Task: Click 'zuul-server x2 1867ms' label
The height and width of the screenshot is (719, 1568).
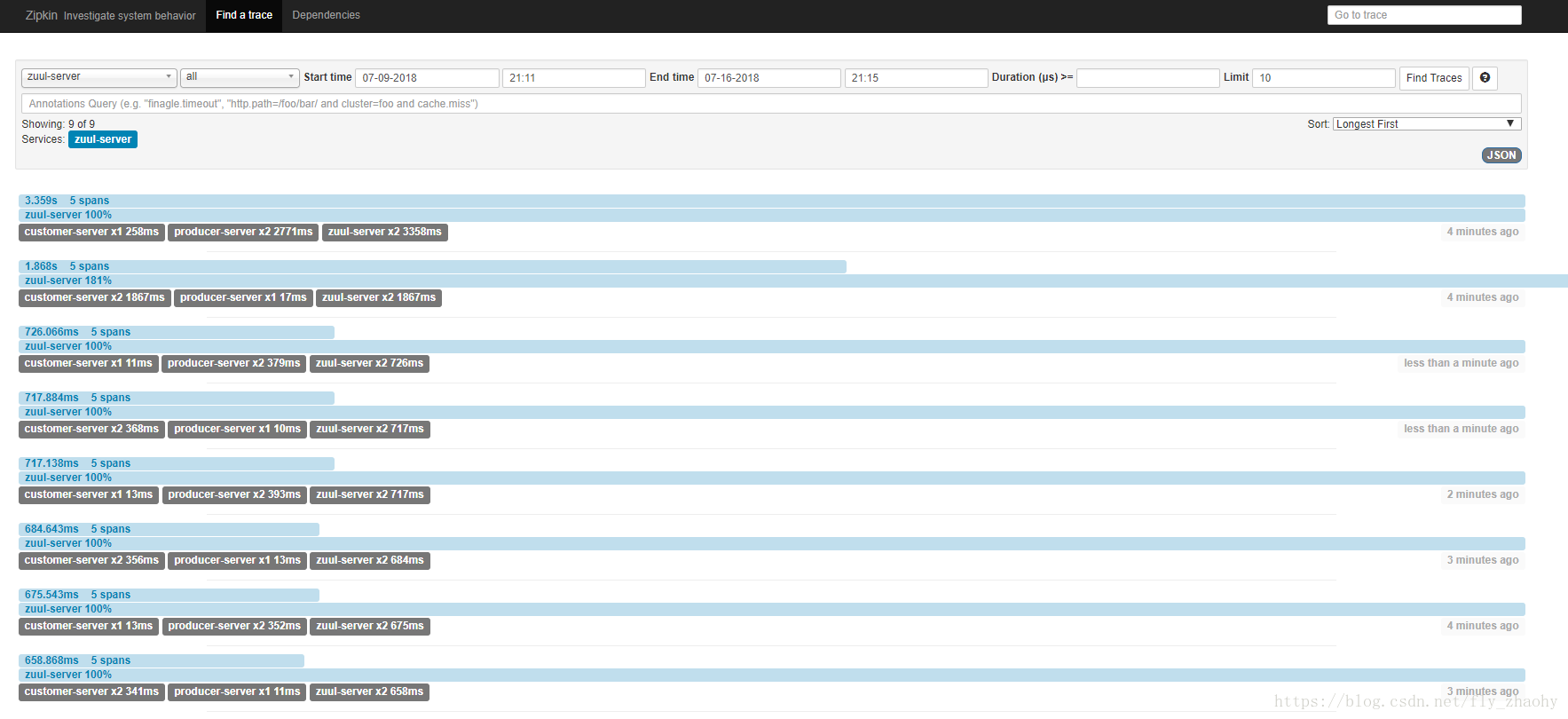Action: 379,298
